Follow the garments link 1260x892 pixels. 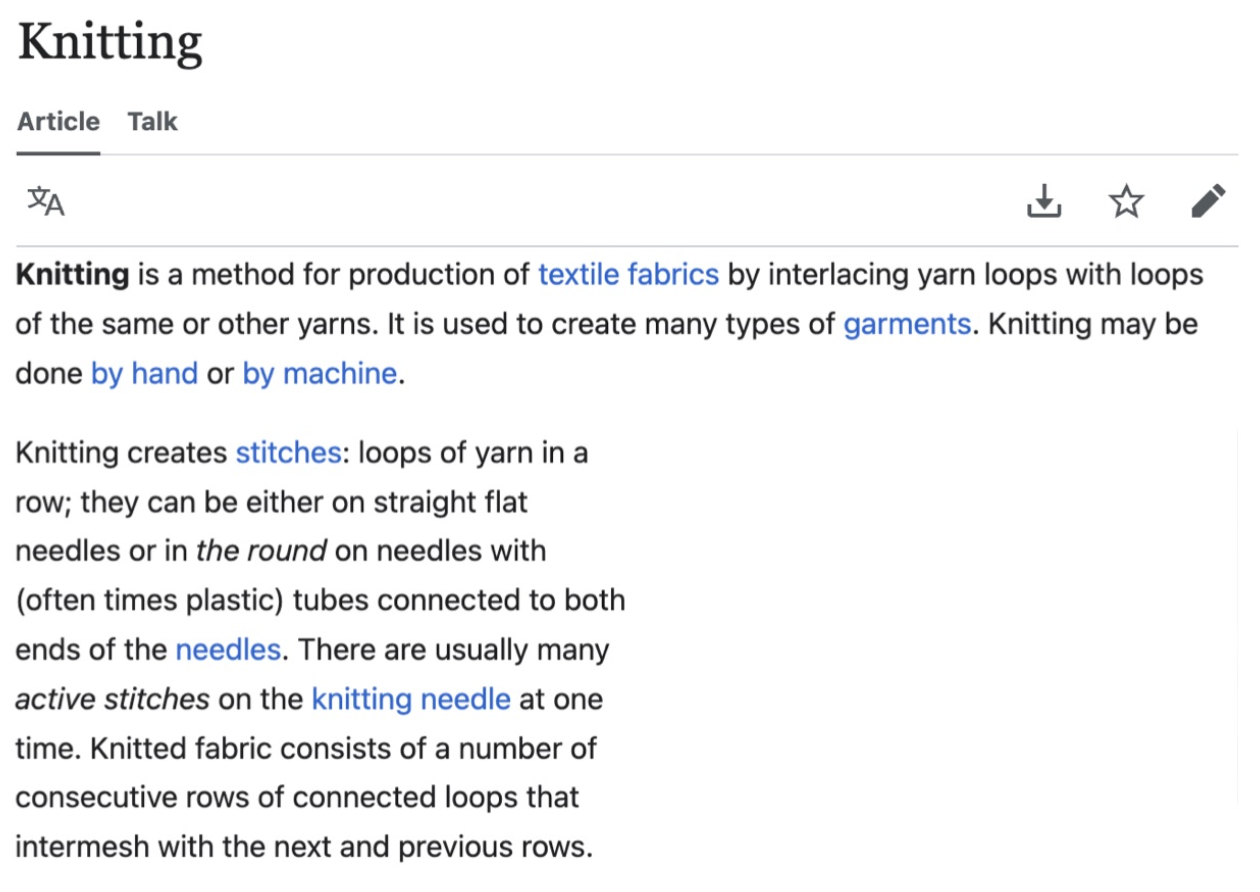coord(907,324)
